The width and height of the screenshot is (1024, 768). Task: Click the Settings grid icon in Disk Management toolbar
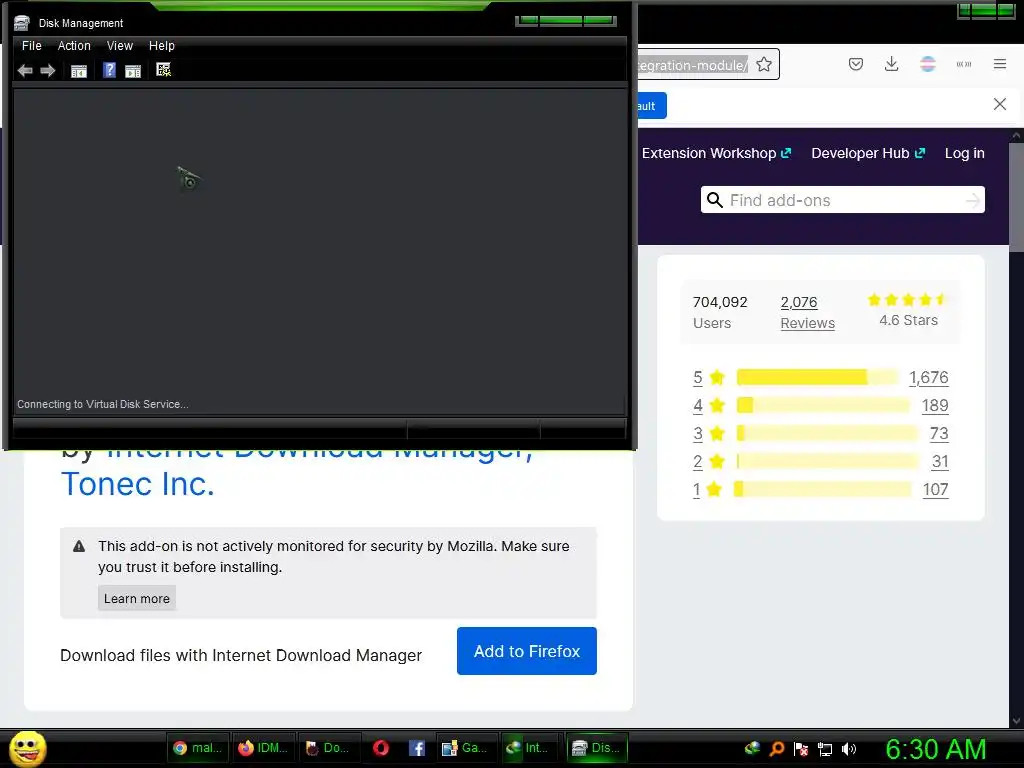163,70
